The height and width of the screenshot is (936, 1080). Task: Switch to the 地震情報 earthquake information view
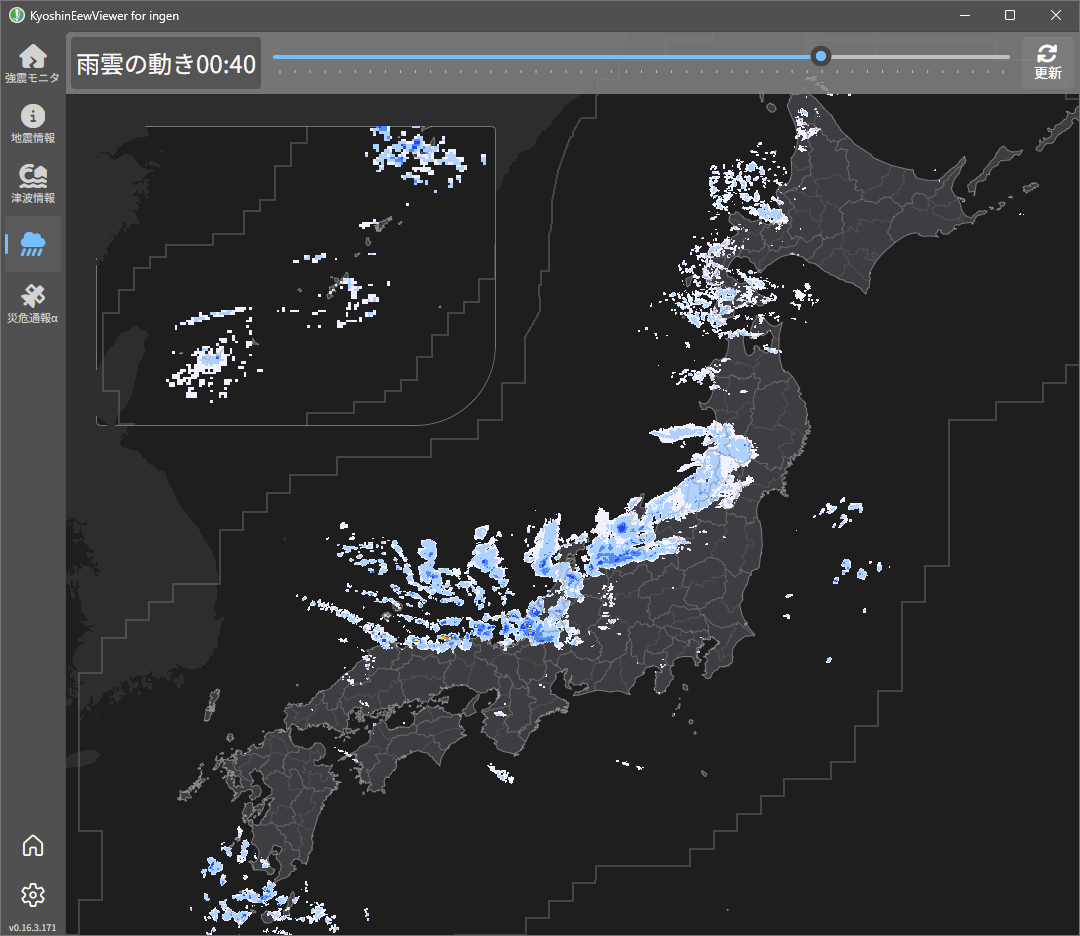(32, 123)
